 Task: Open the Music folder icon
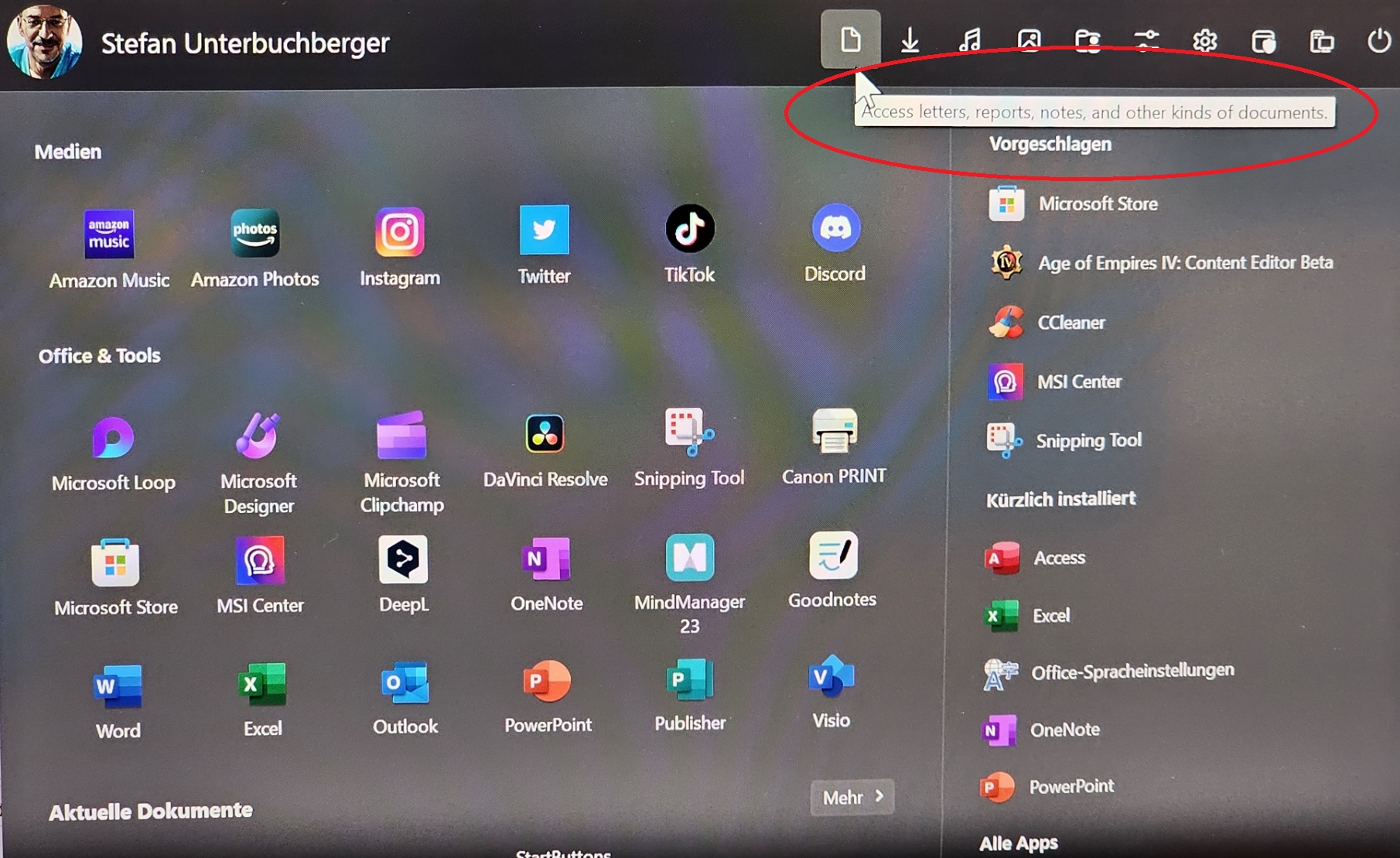(x=969, y=39)
